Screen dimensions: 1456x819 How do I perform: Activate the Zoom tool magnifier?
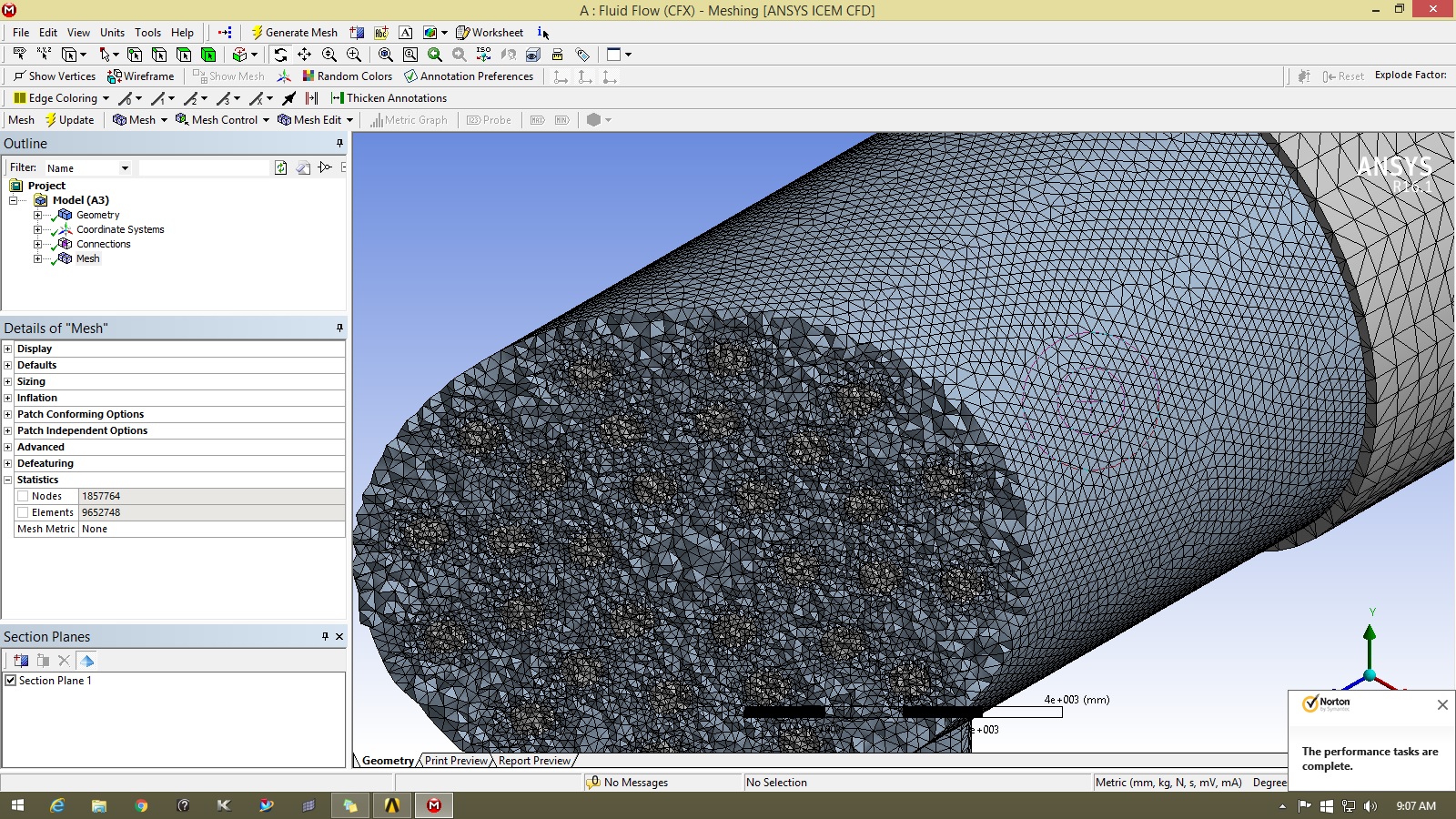click(x=329, y=55)
